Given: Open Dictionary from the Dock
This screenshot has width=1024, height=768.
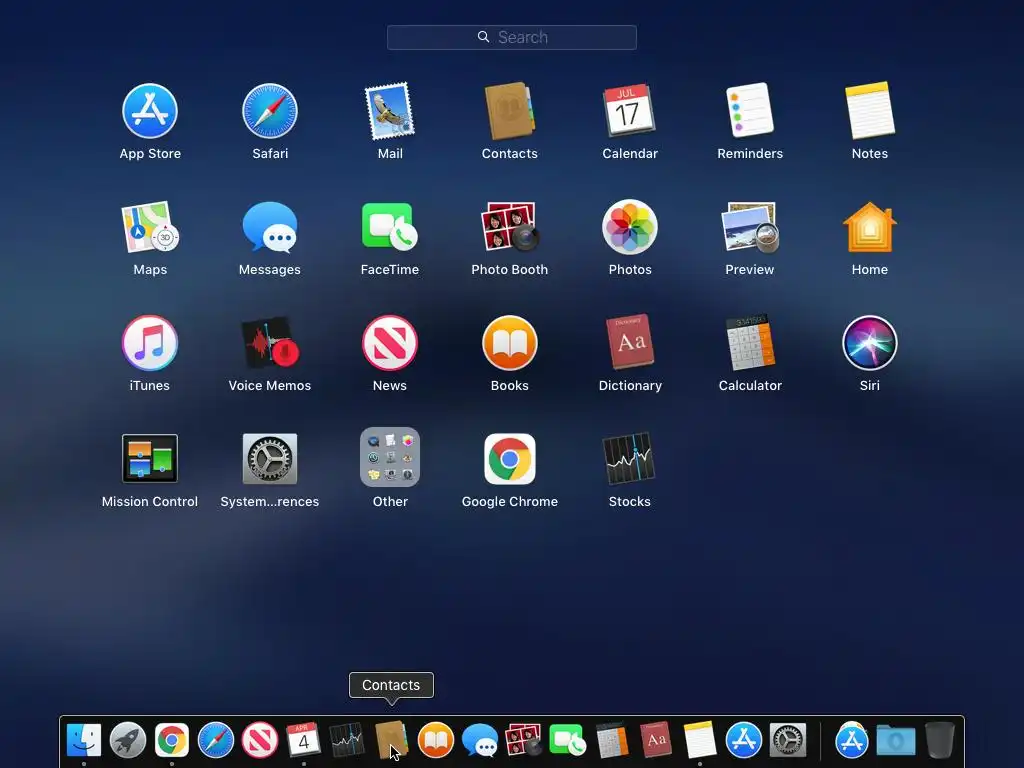Looking at the screenshot, I should pyautogui.click(x=656, y=740).
